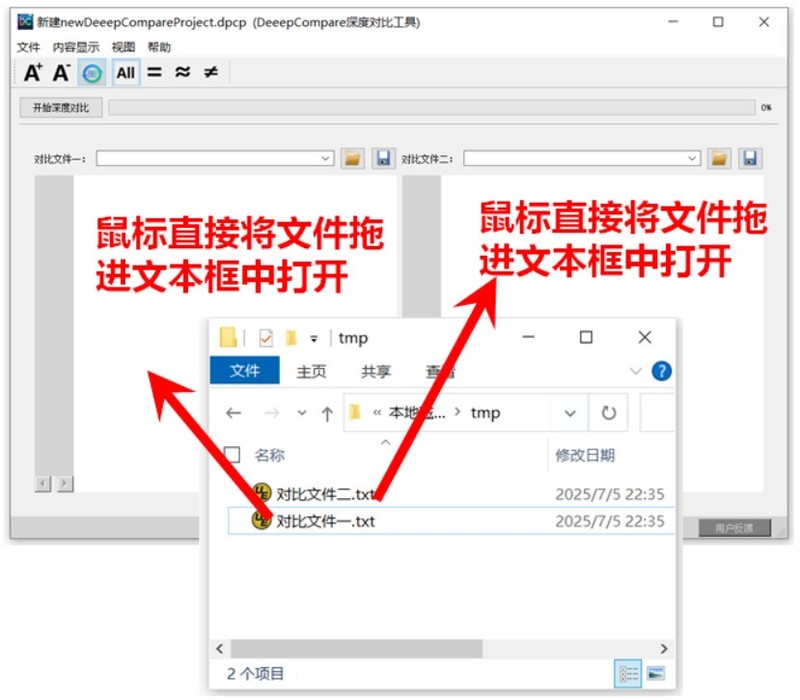This screenshot has width=800, height=700.
Task: Select file 对比文件二.txt
Action: pos(327,494)
